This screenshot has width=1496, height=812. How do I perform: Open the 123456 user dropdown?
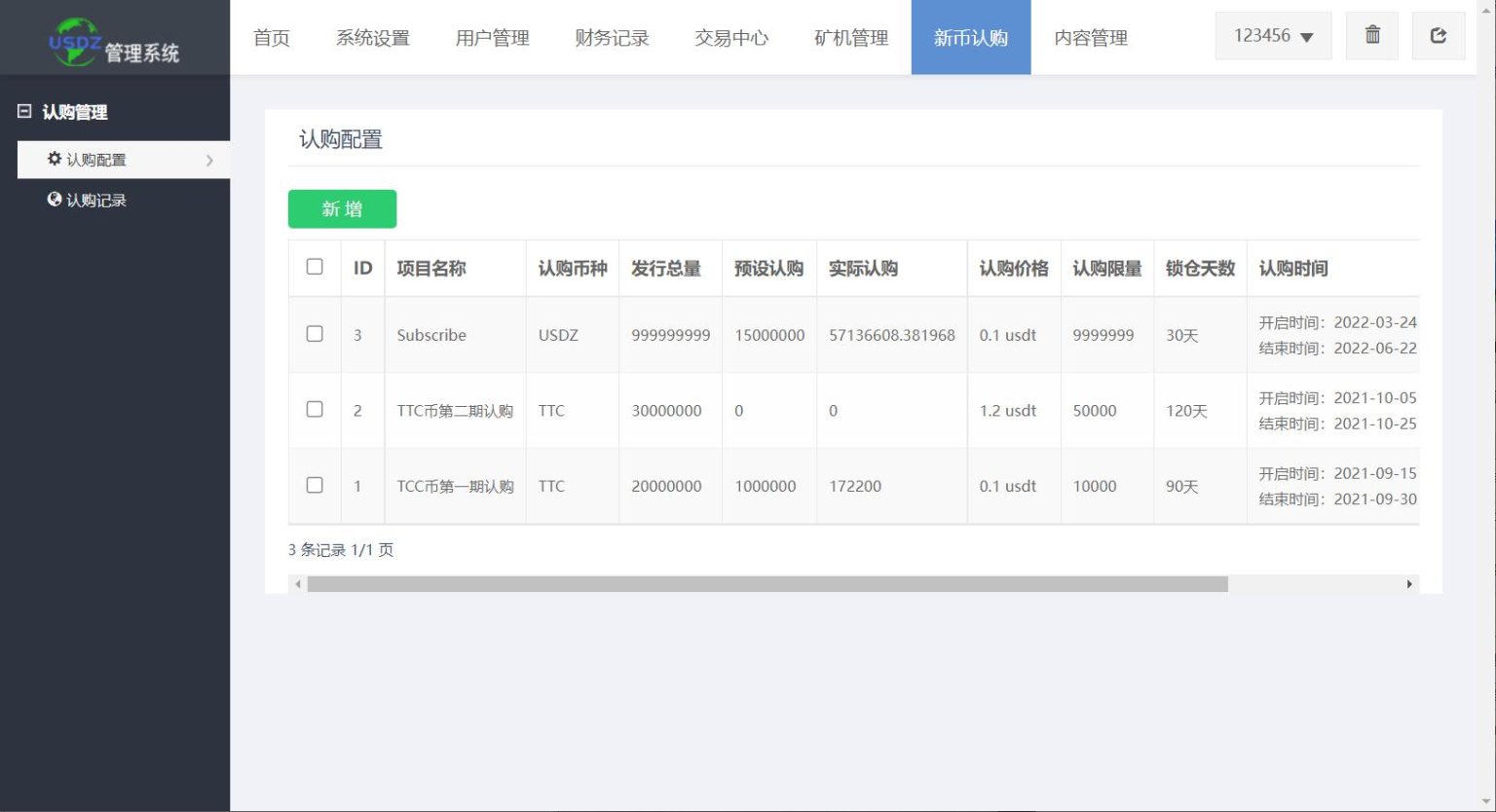coord(1273,36)
